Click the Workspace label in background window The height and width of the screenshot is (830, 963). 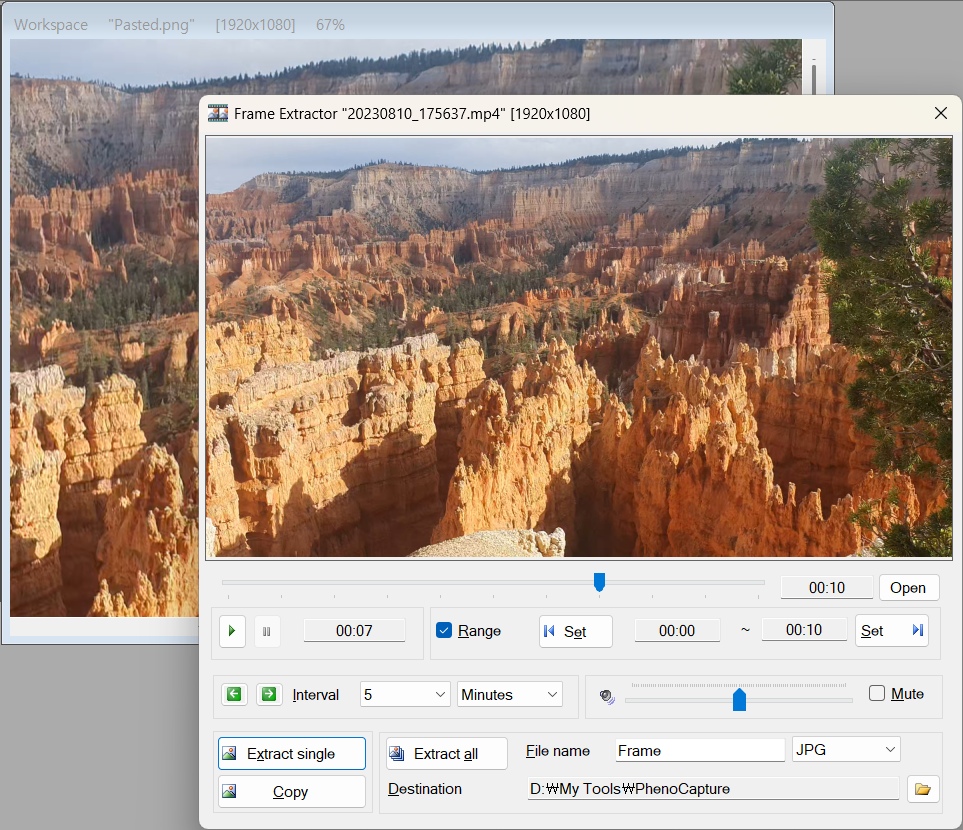click(51, 25)
